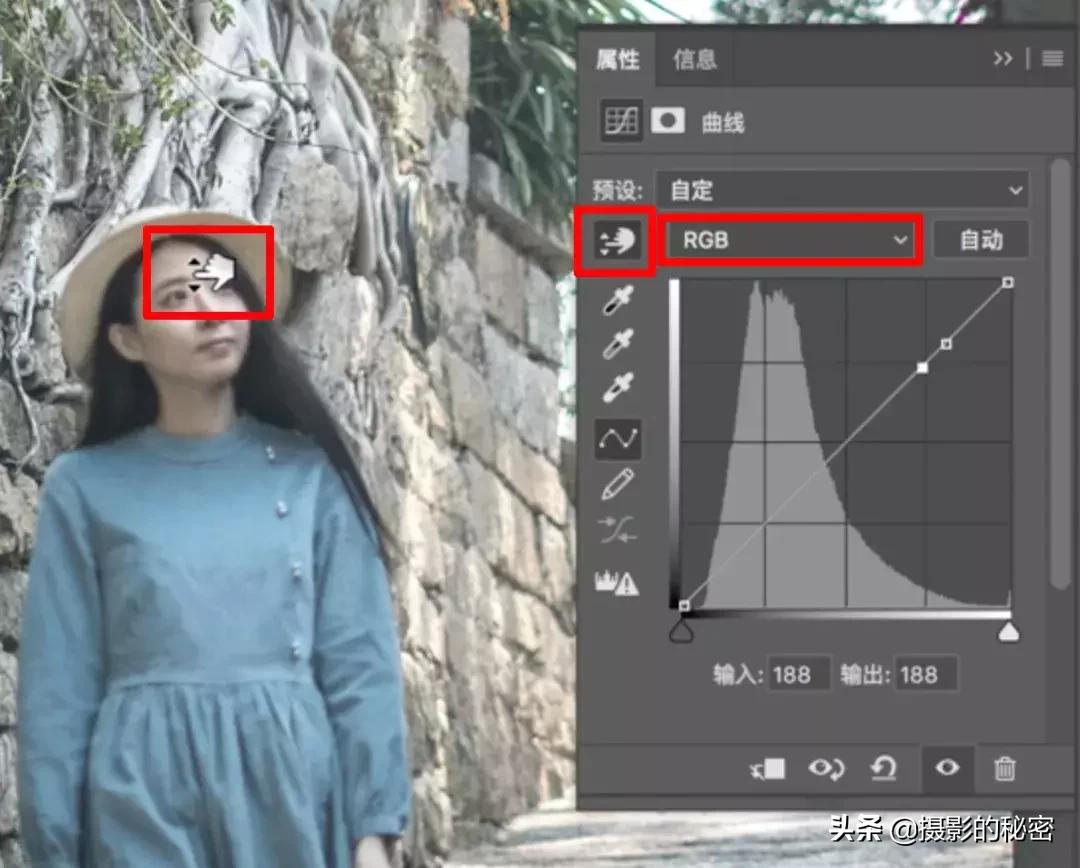Select the layer mask icon

667,121
